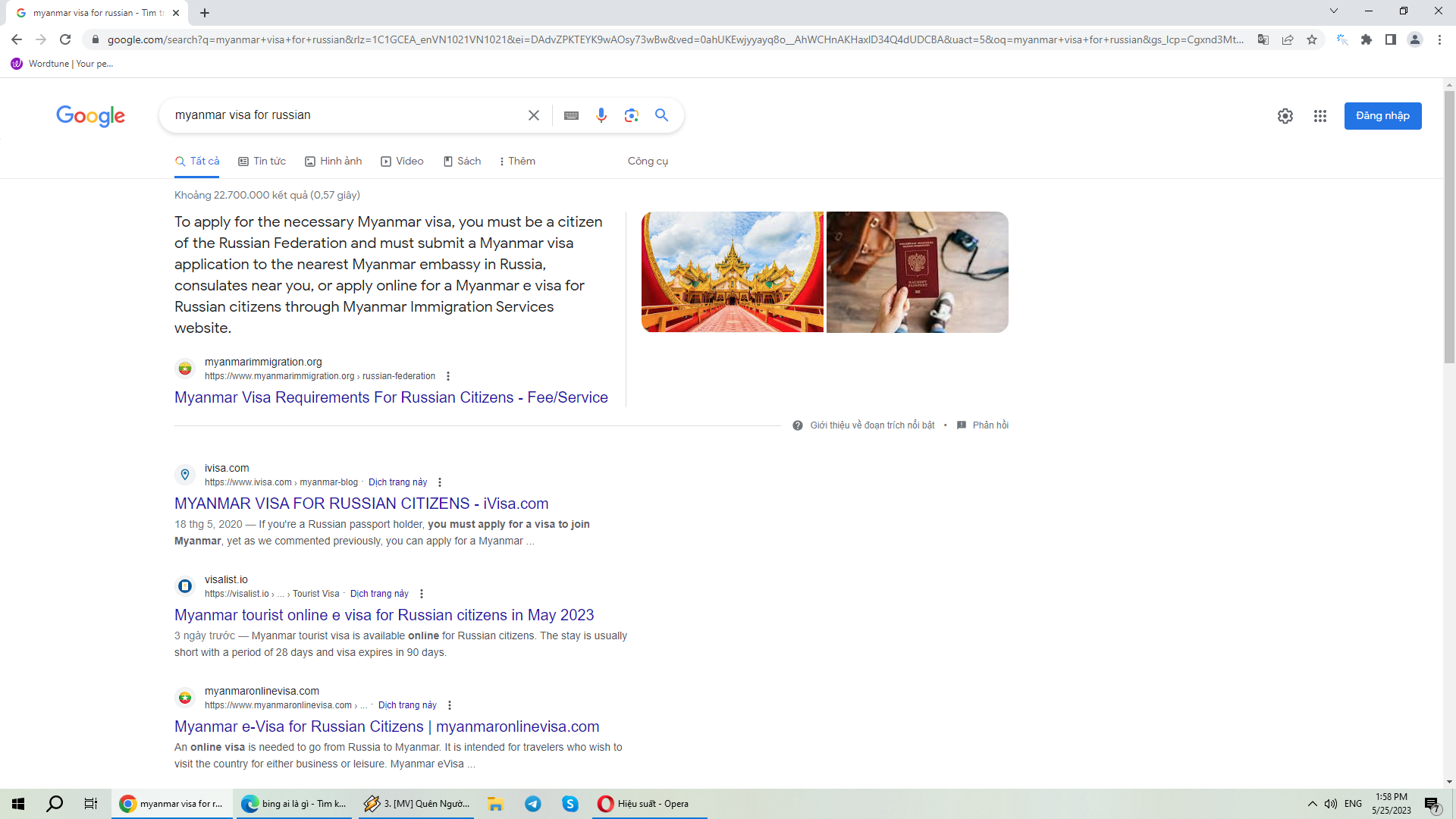Viewport: 1456px width, 819px height.
Task: Open File Explorer from the taskbar
Action: [496, 804]
